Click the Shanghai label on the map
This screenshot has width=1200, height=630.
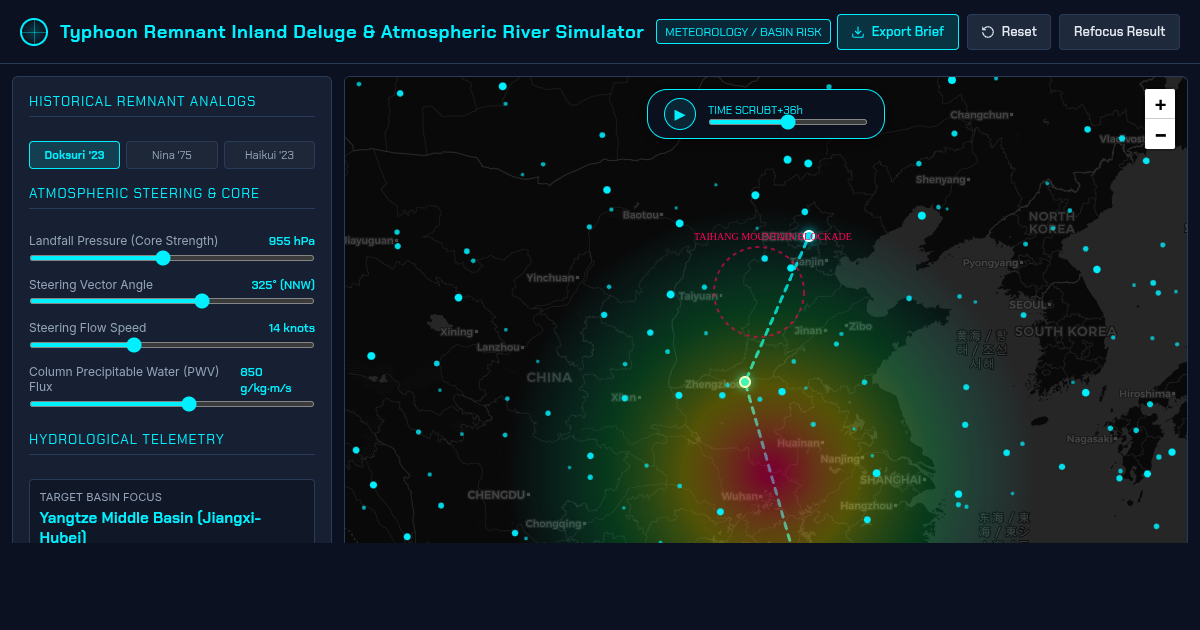pos(890,480)
